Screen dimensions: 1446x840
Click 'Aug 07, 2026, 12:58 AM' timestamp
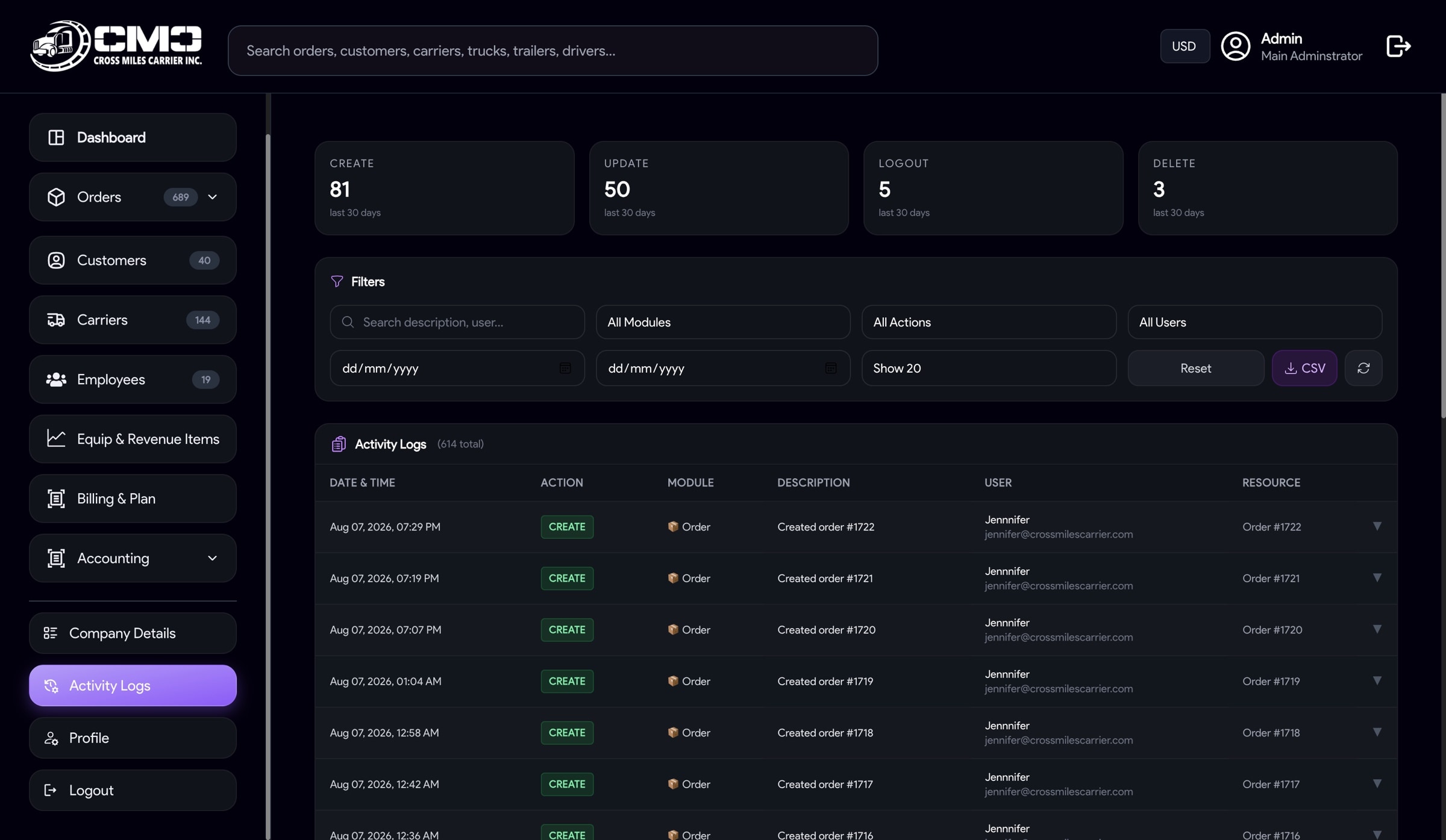tap(384, 732)
